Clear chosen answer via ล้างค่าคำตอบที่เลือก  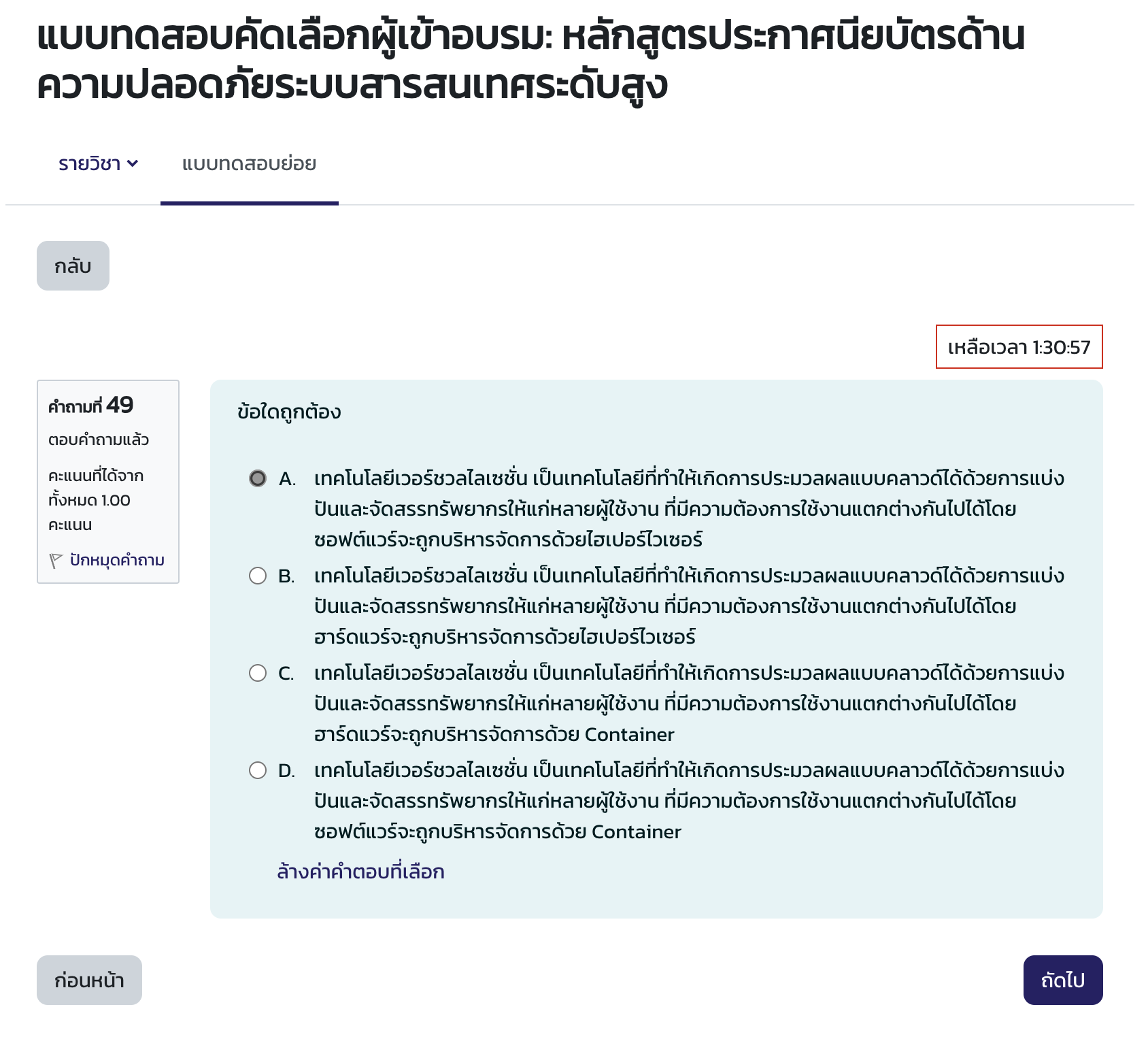(x=360, y=870)
